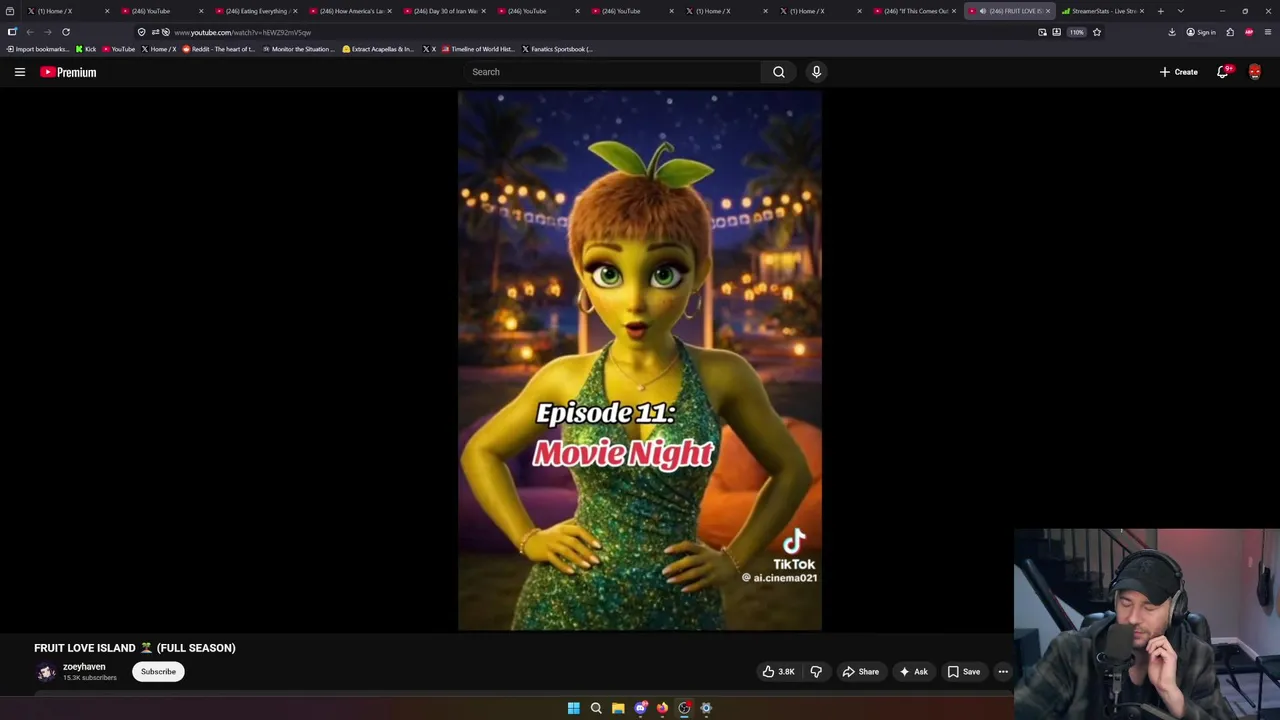This screenshot has height=720, width=1280.
Task: Open File Explorer from taskbar
Action: click(x=618, y=708)
